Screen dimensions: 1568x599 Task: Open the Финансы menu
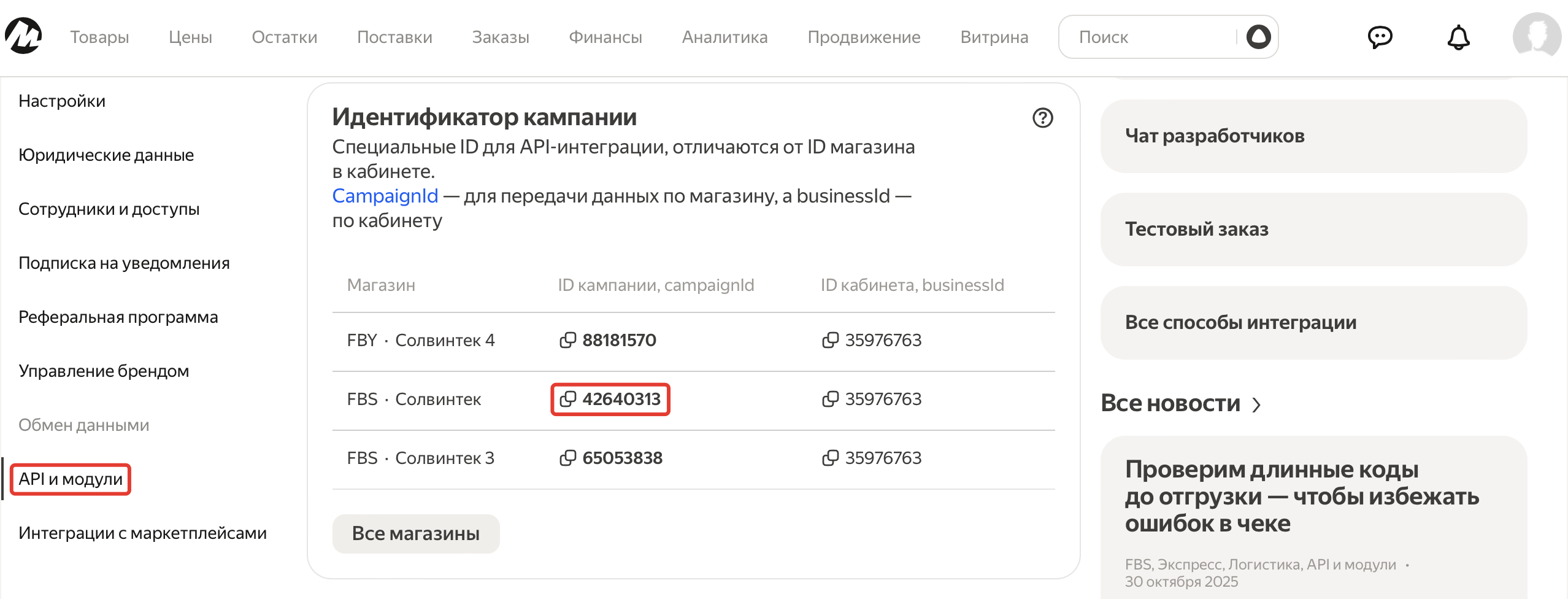tap(605, 37)
